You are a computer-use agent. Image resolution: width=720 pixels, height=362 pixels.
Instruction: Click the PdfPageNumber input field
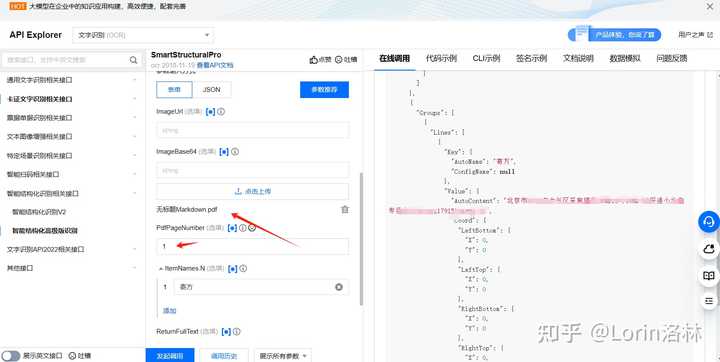click(253, 246)
